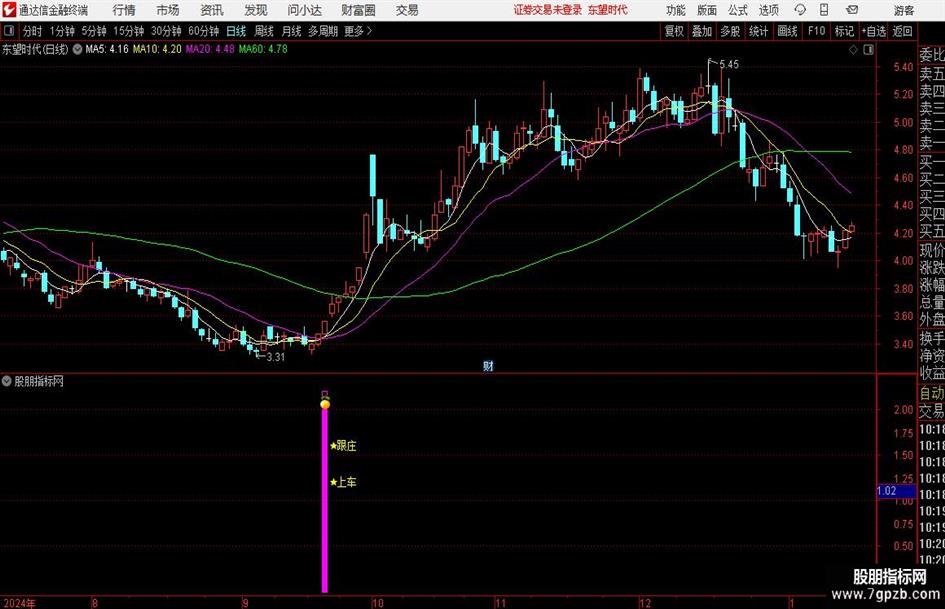Toggle the left panel layout icon
Image resolution: width=945 pixels, height=609 pixels.
(x=9, y=31)
